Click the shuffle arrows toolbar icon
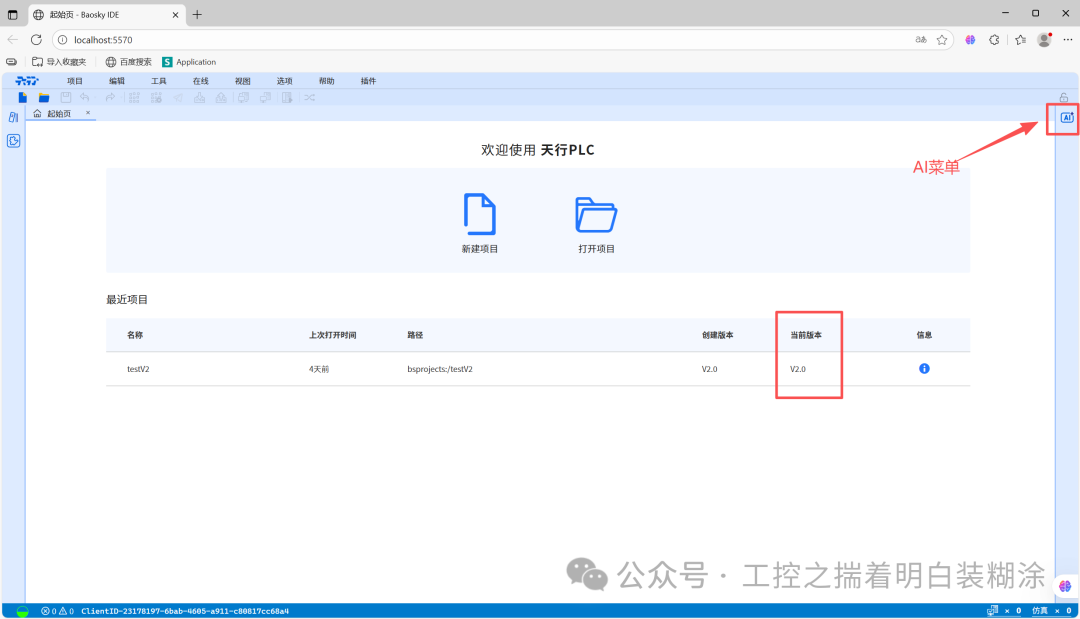Screen dimensions: 1080x619 click(x=310, y=98)
